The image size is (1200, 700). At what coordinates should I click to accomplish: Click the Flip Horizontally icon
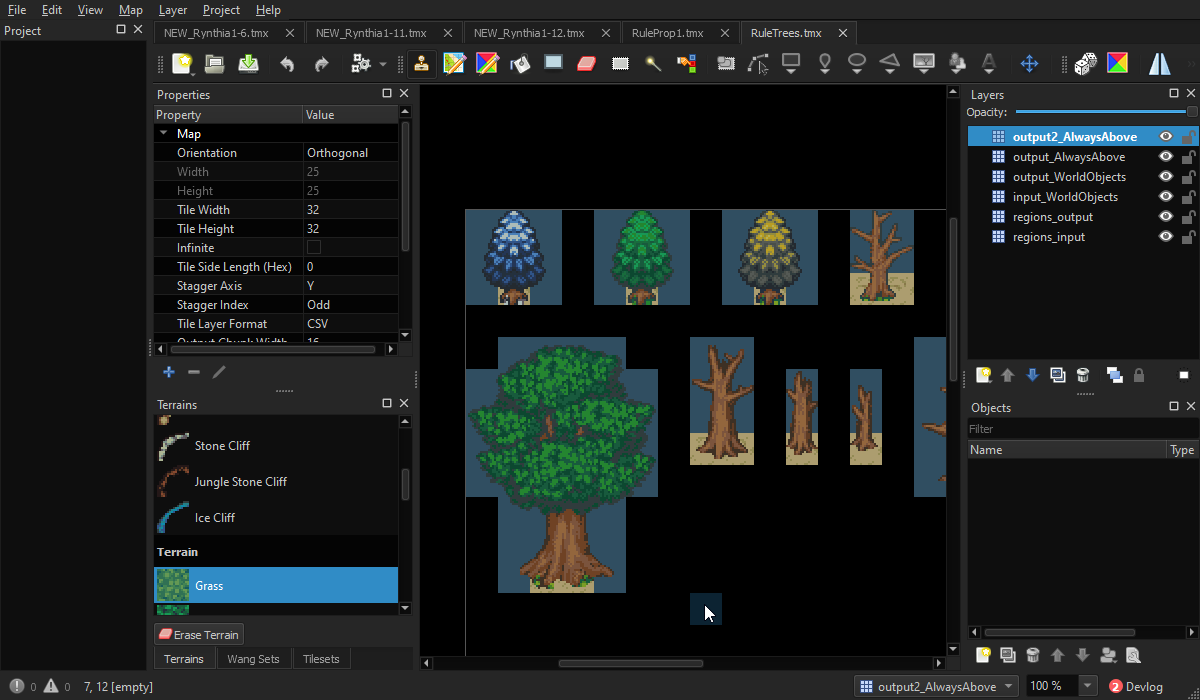click(x=1160, y=64)
